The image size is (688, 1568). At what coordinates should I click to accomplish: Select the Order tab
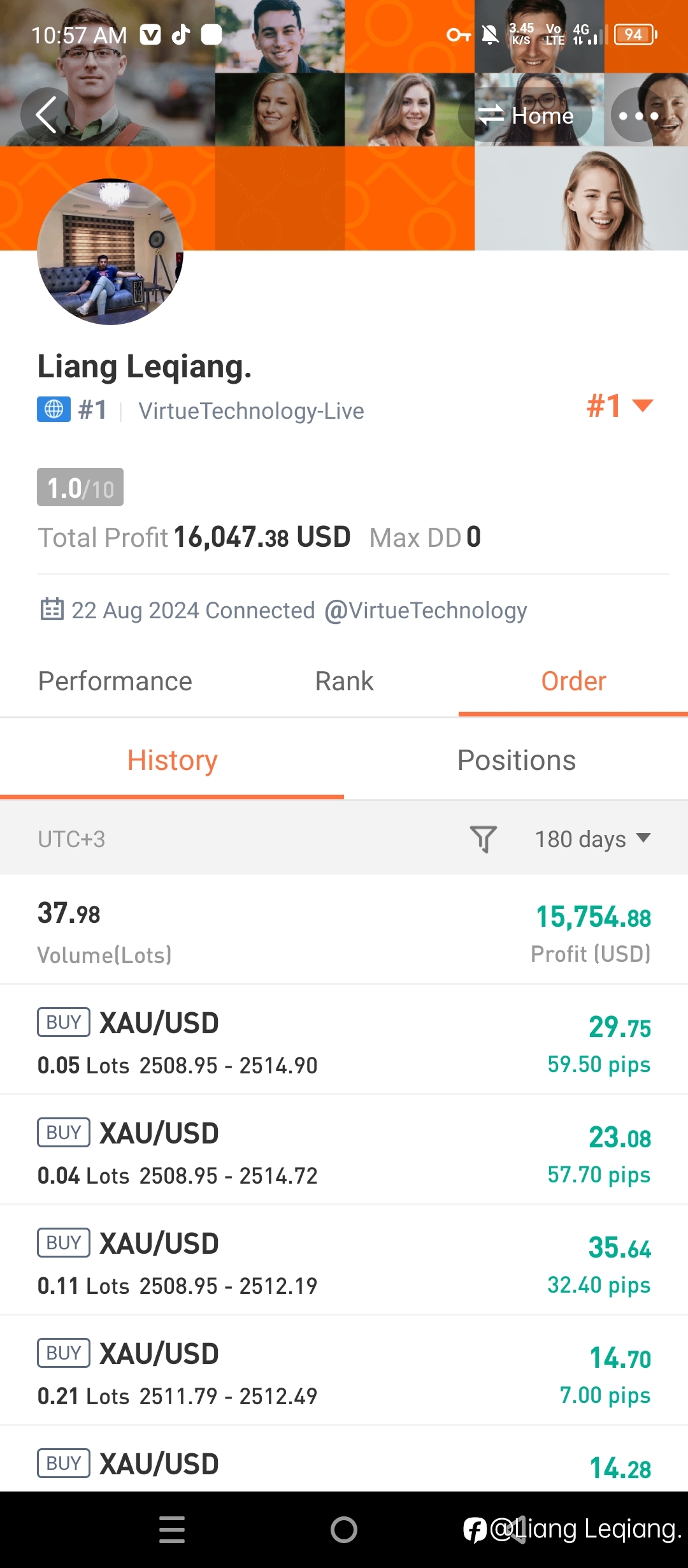[x=573, y=681]
